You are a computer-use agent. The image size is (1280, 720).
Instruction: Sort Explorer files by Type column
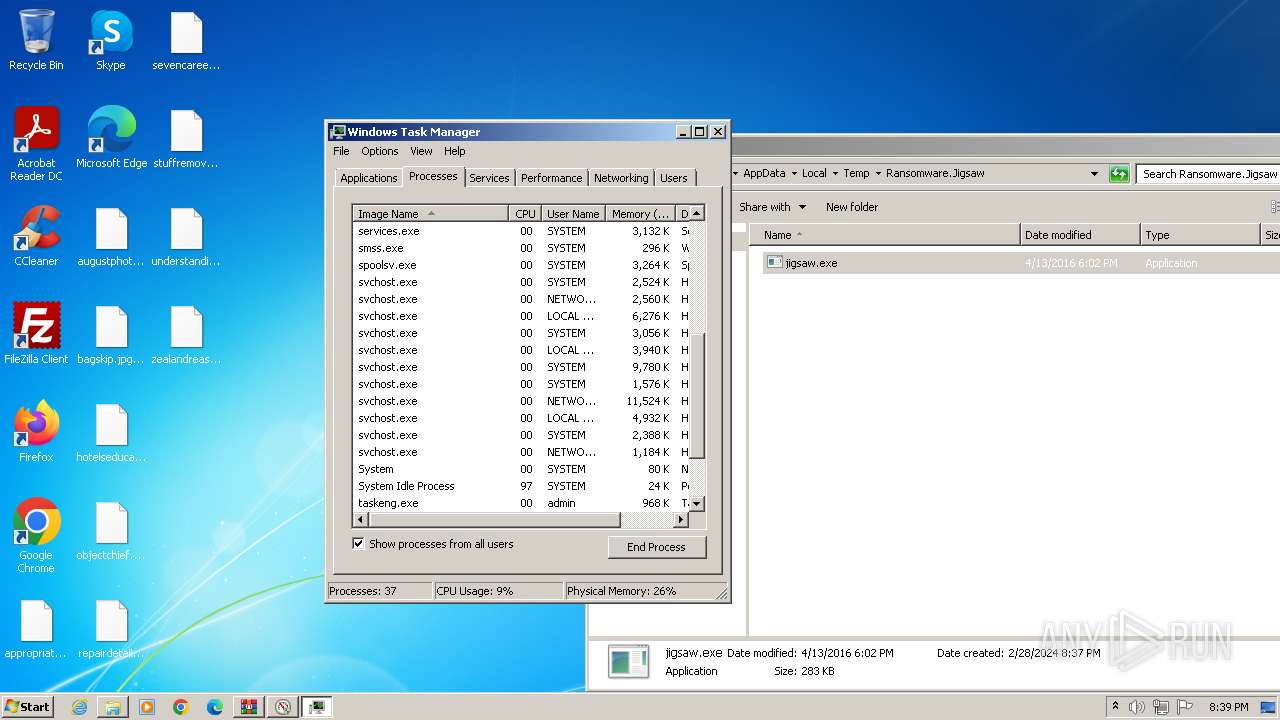coord(1200,235)
